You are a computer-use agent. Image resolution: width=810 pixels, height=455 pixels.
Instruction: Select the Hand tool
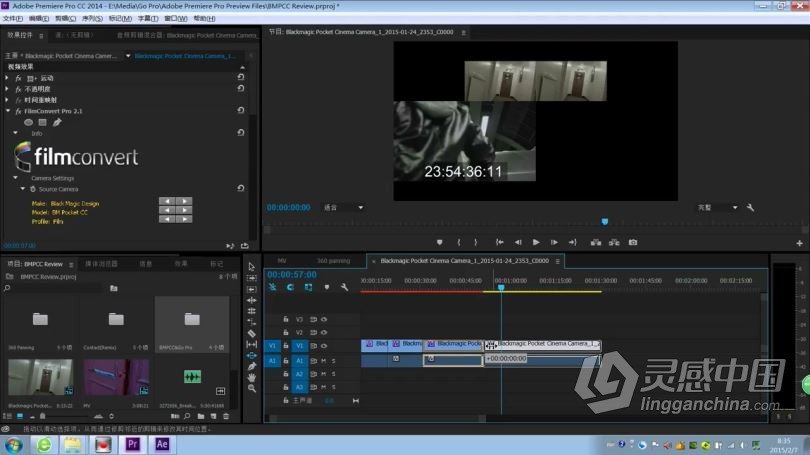click(x=252, y=377)
